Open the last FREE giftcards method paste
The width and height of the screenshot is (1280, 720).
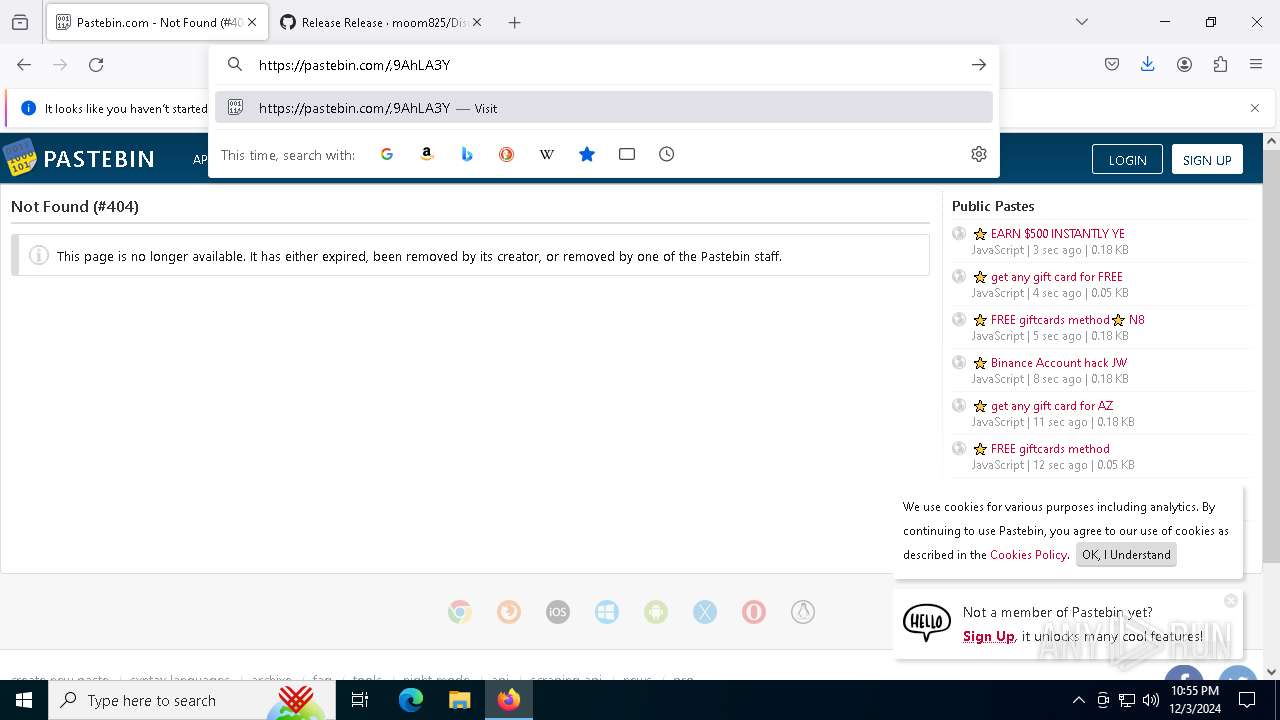1050,449
